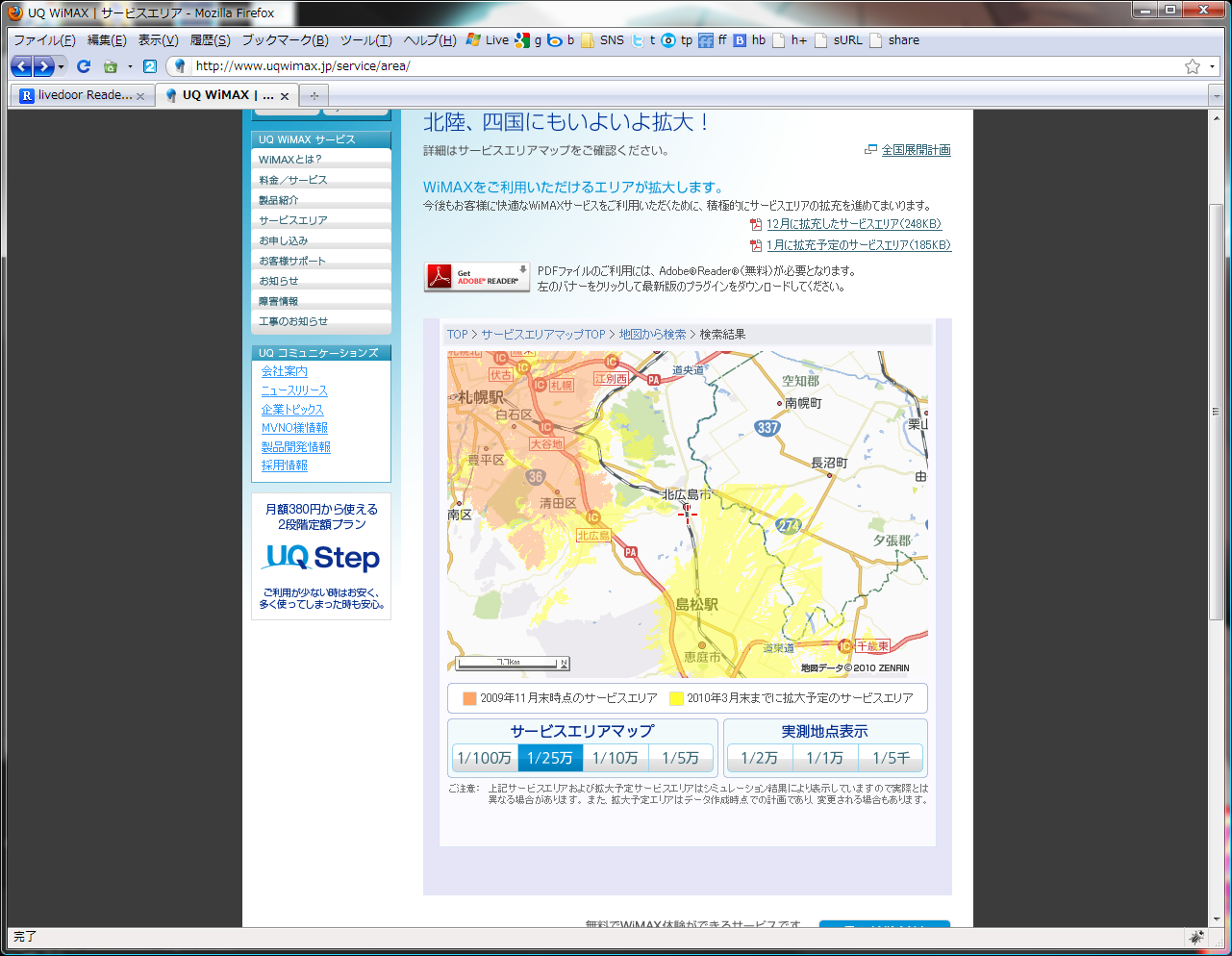This screenshot has width=1232, height=956.
Task: Select service area map scale 1/10万
Action: pos(616,758)
